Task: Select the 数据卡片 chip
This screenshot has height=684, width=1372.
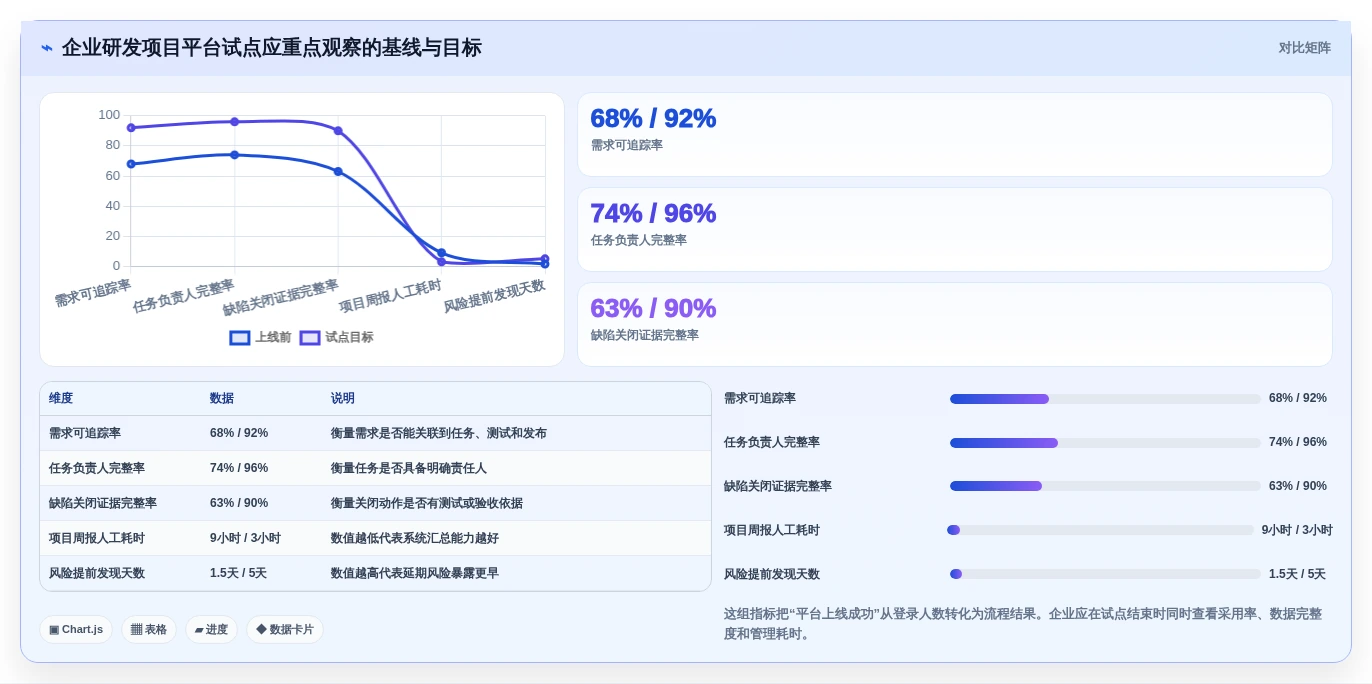Action: tap(285, 630)
